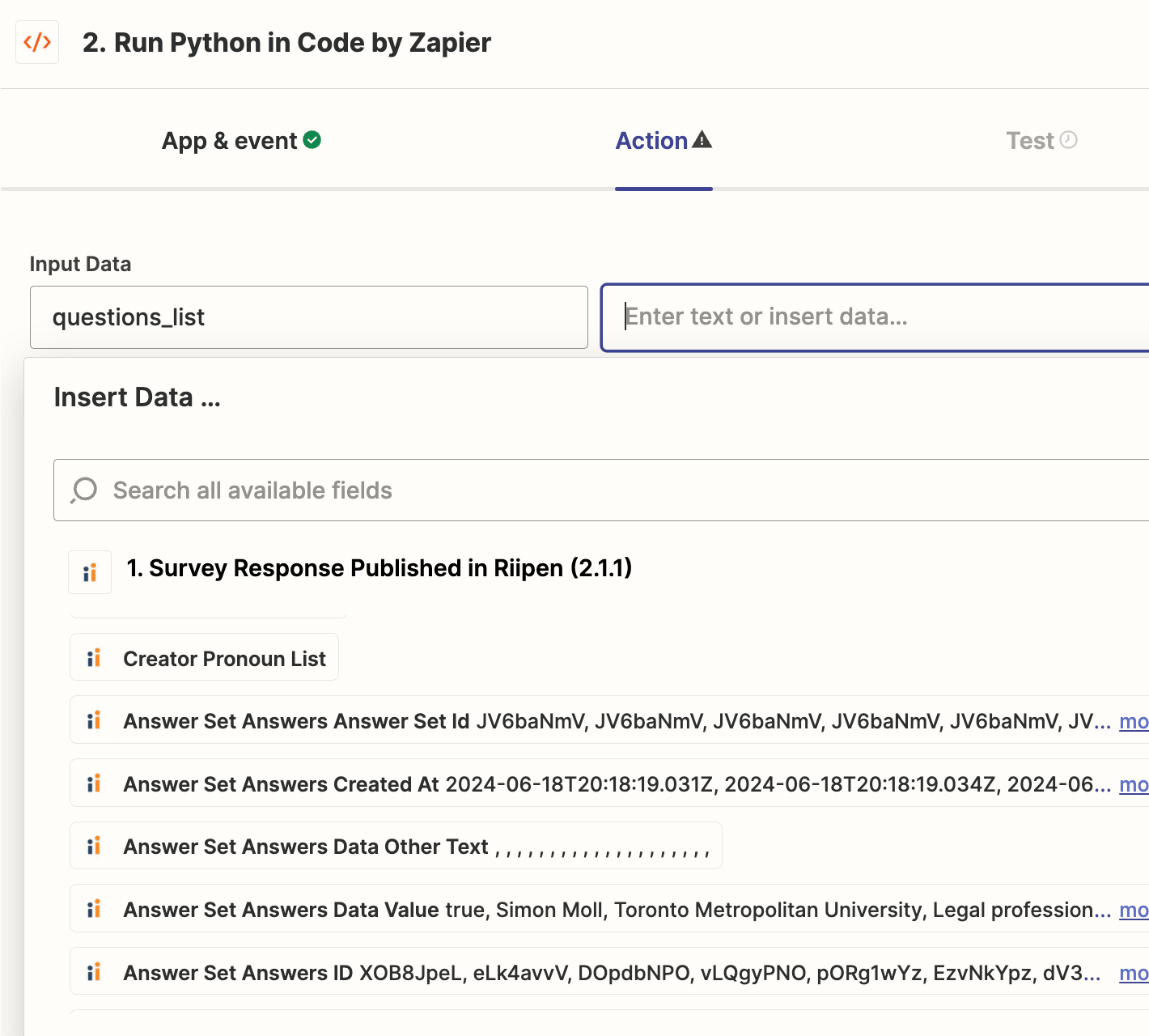Click the Search all available fields box
This screenshot has height=1036, width=1149.
602,490
